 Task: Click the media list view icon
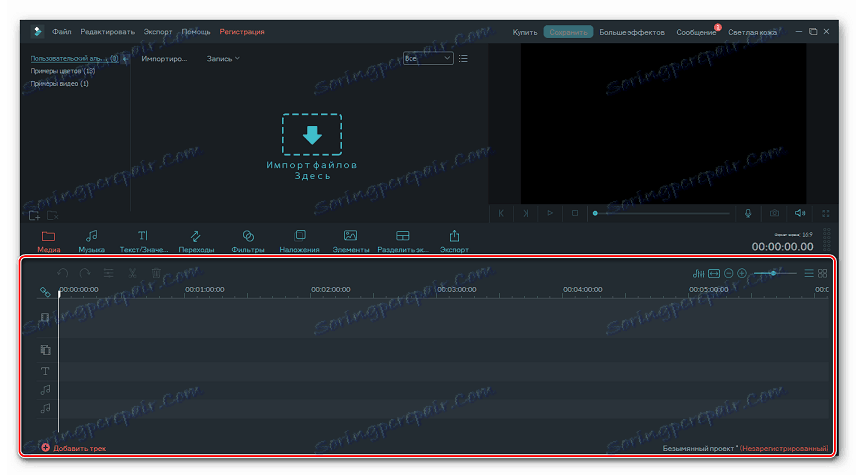point(463,59)
